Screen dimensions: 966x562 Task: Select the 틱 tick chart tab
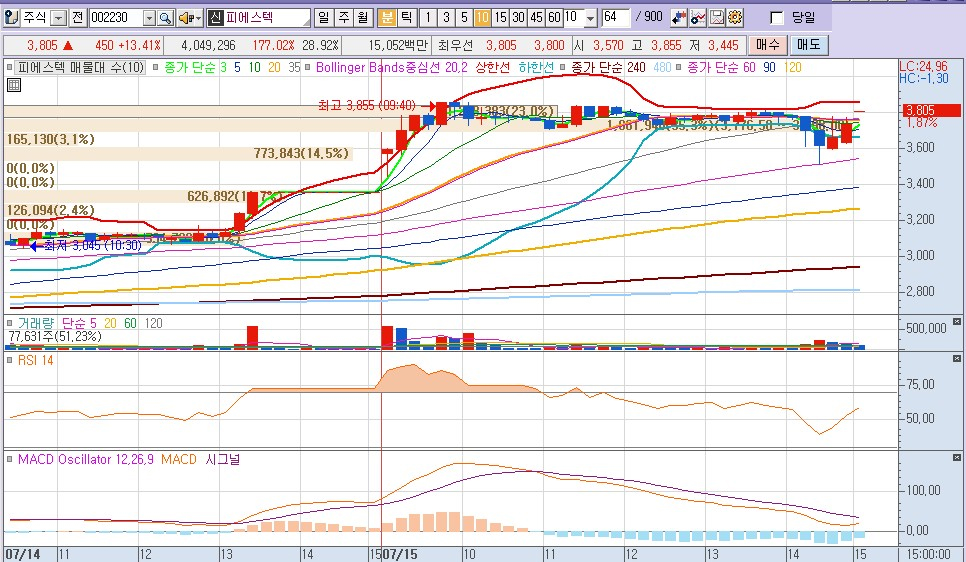click(406, 18)
